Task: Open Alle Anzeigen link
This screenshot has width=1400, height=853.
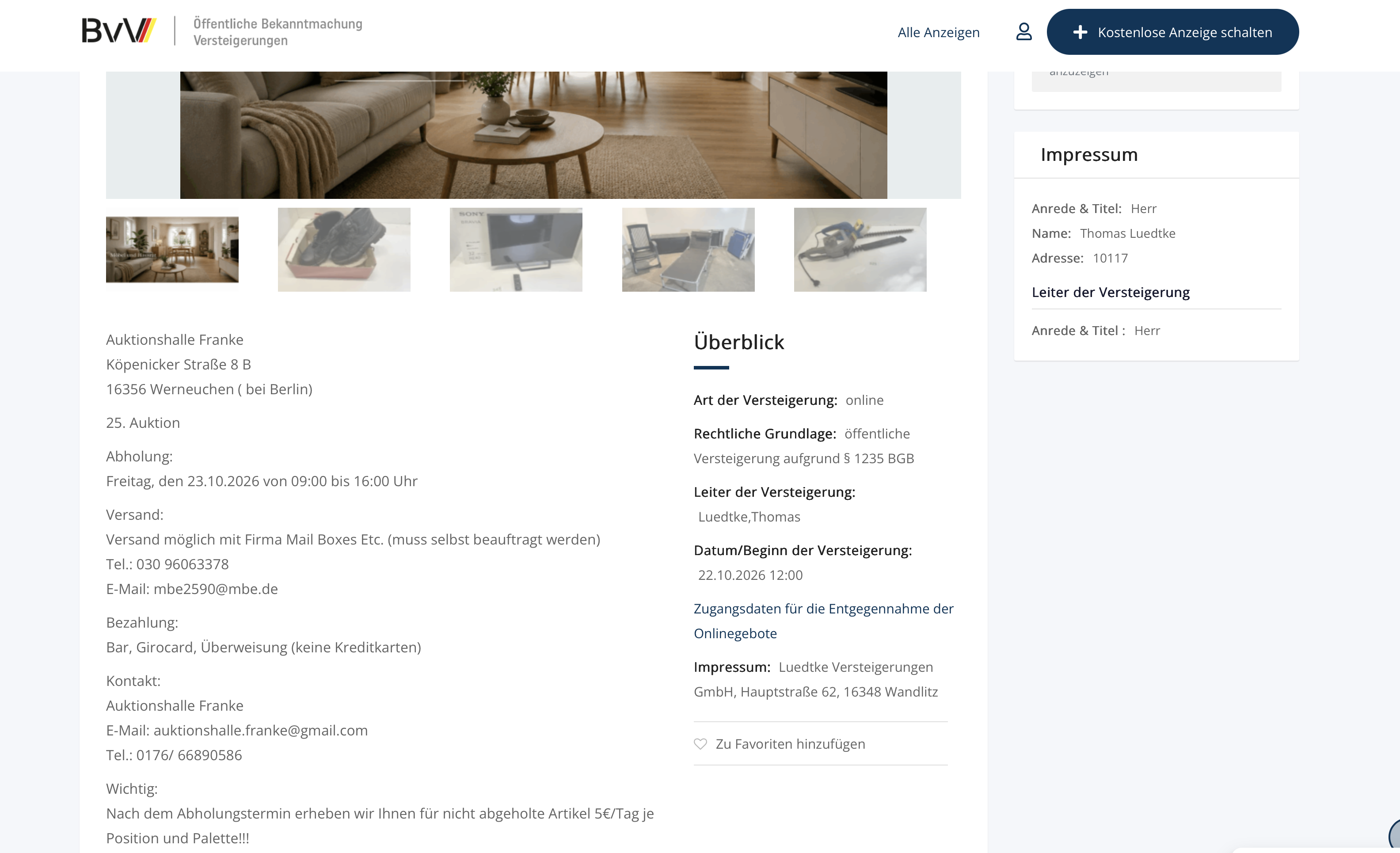Action: click(x=938, y=32)
